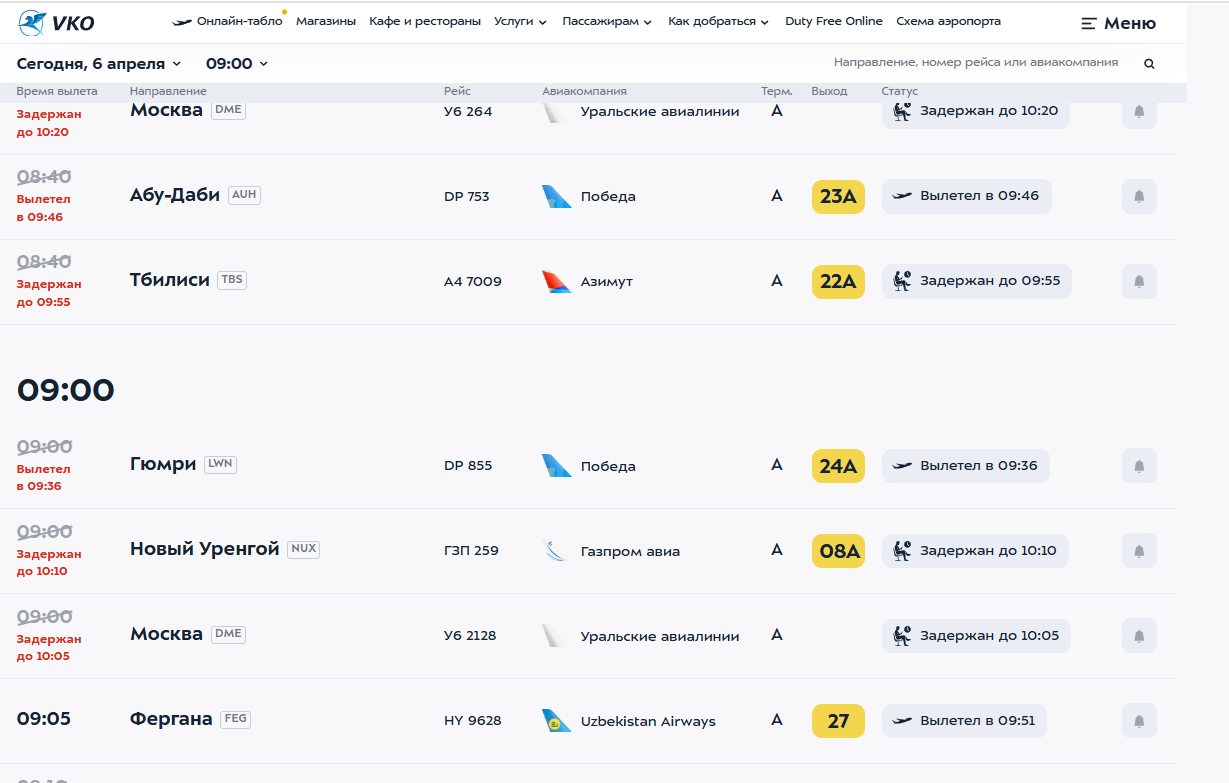Toggle the notification bell for the Abu Dhabi flight
This screenshot has height=783, width=1229.
pos(1139,196)
